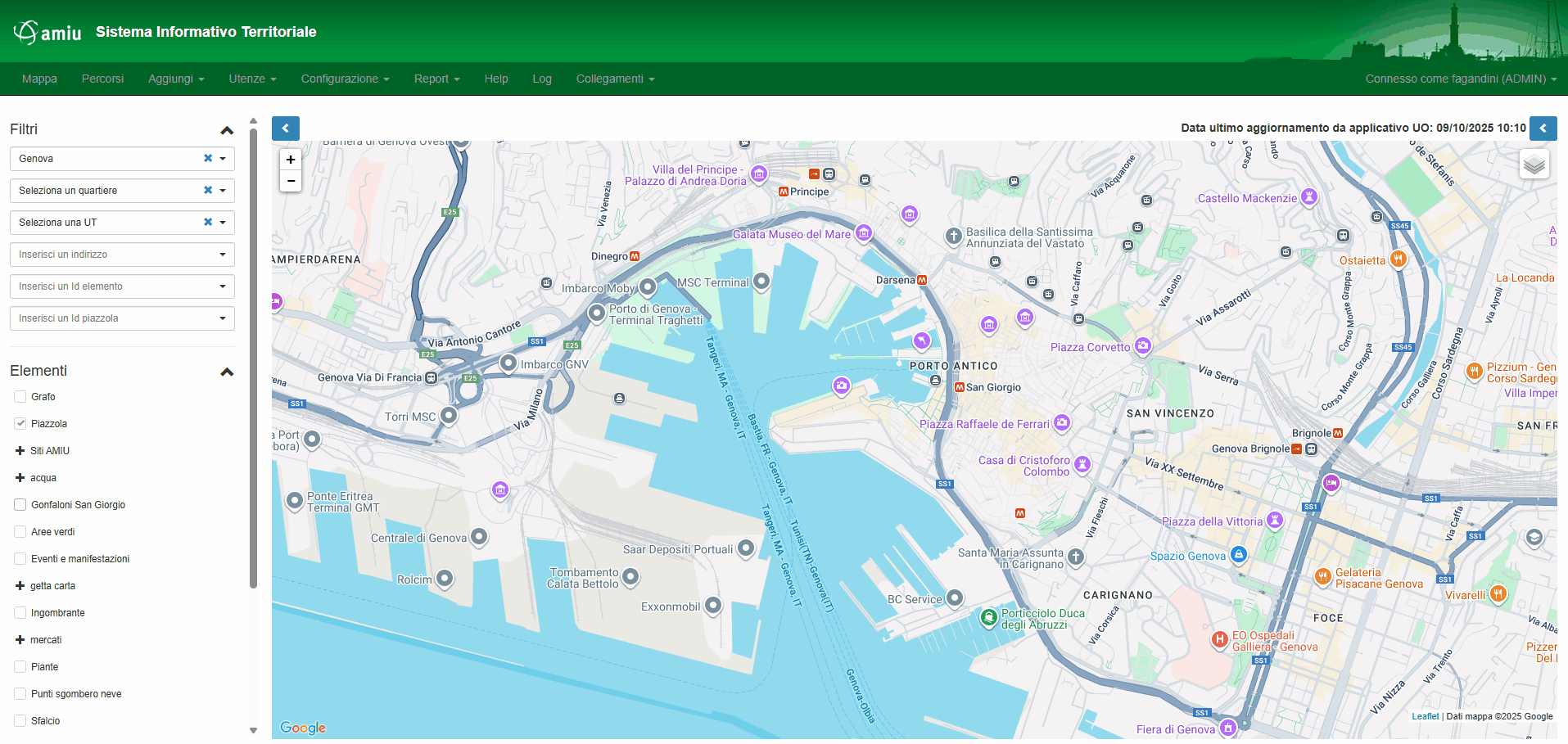Clear the UT filter selection
This screenshot has height=744, width=1568.
point(208,223)
